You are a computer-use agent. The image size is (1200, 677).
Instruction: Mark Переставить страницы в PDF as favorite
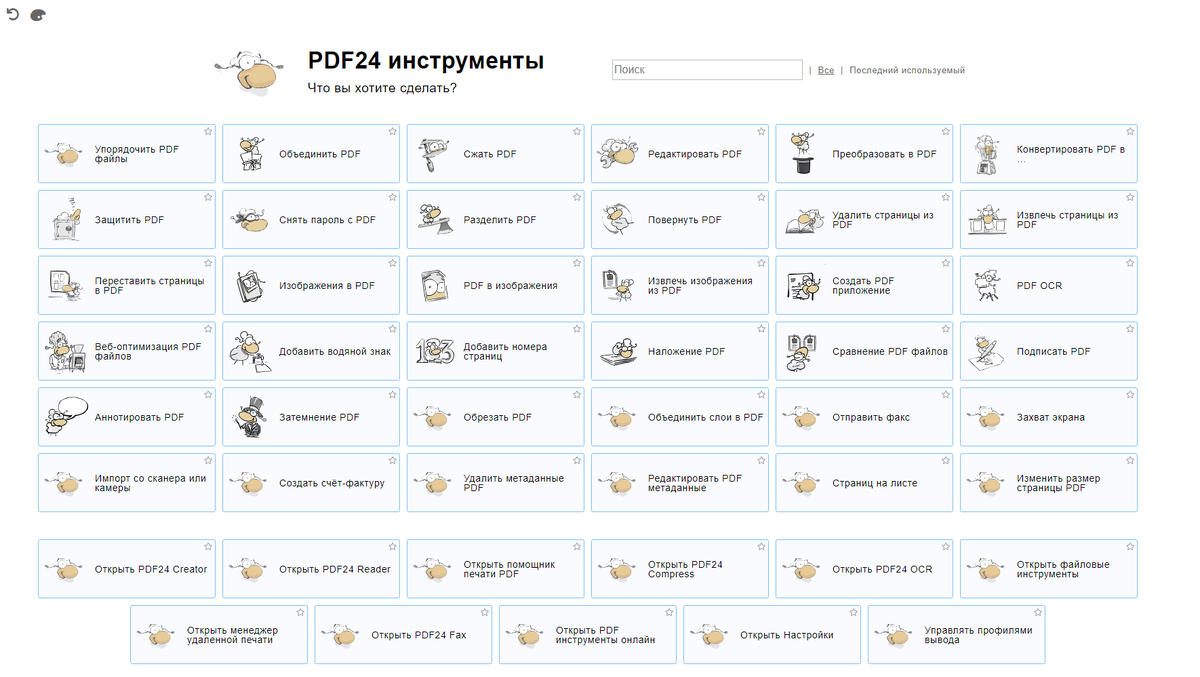208,263
